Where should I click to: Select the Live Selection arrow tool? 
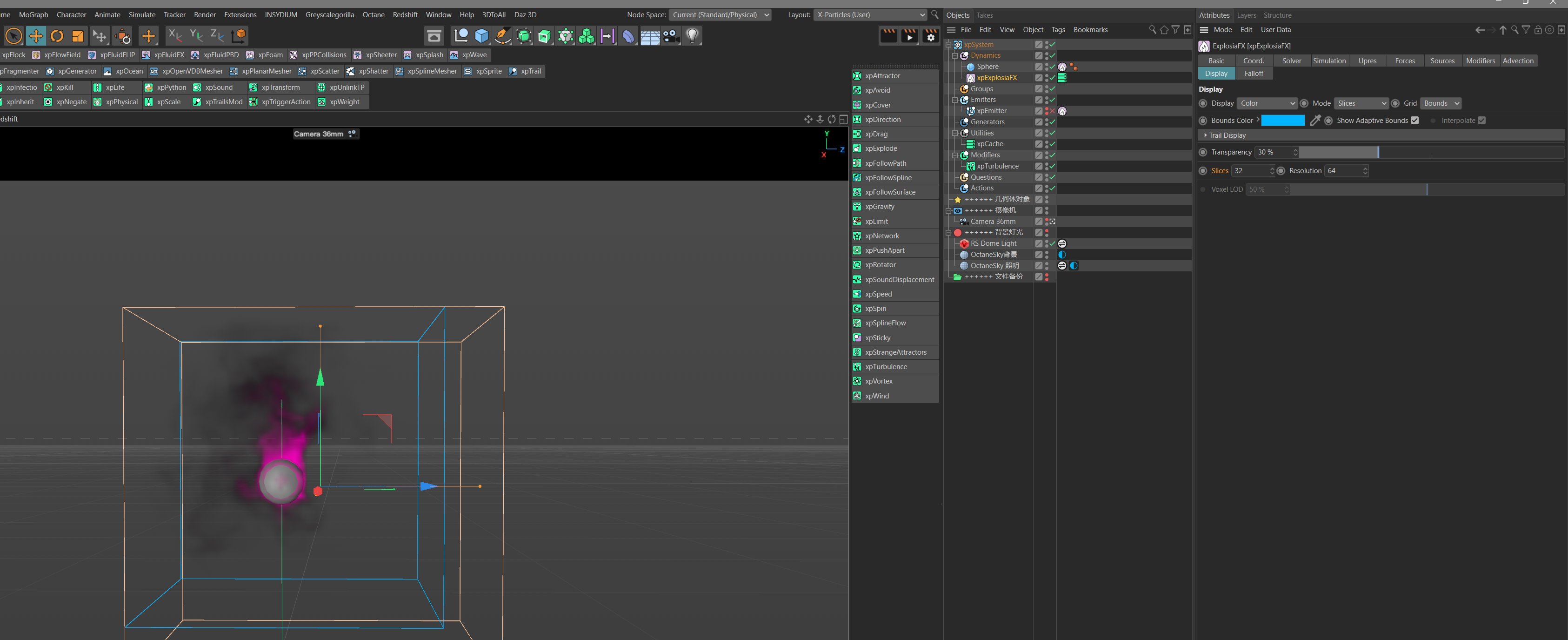13,36
